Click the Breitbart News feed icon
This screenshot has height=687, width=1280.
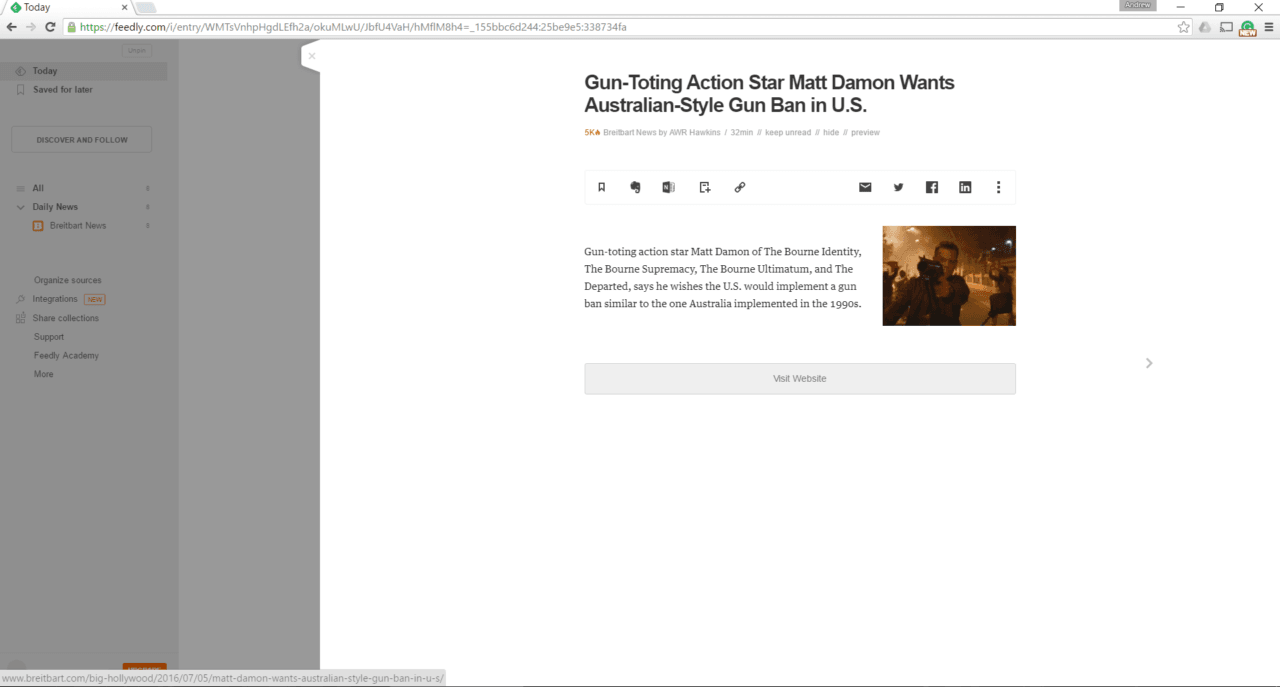tap(38, 226)
